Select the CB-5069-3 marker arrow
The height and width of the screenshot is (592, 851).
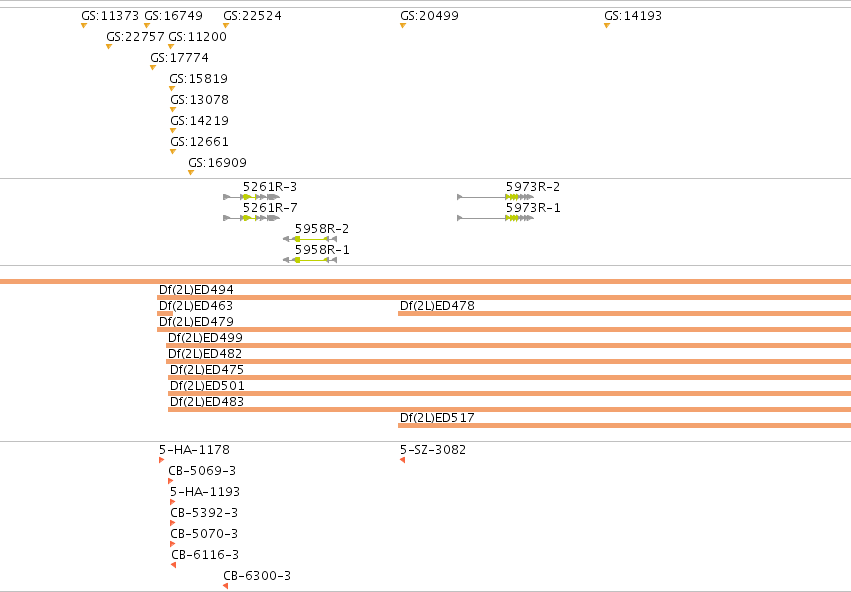170,481
